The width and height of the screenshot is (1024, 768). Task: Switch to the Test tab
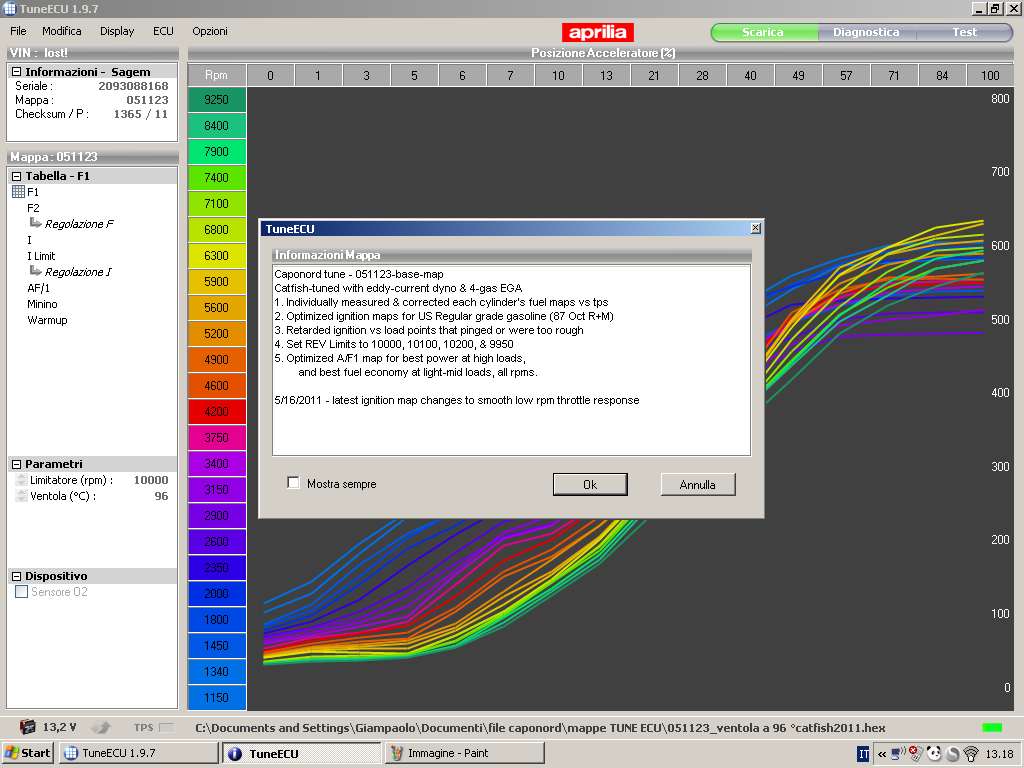[x=964, y=32]
